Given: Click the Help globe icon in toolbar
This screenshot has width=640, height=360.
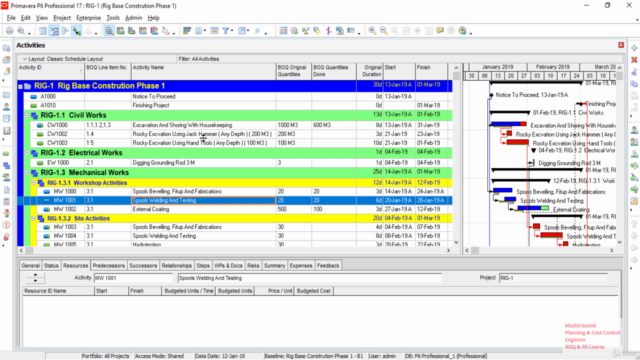Looking at the screenshot, I should tap(462, 31).
